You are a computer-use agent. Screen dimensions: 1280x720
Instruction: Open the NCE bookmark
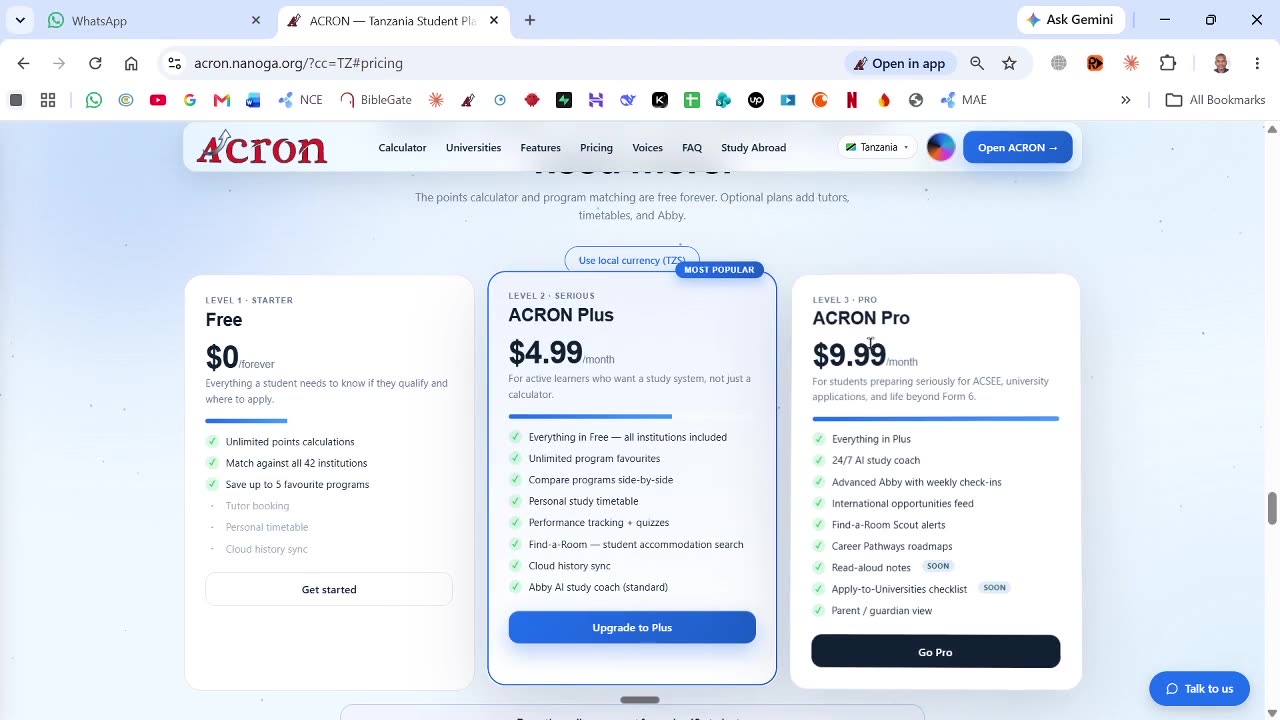(x=300, y=100)
